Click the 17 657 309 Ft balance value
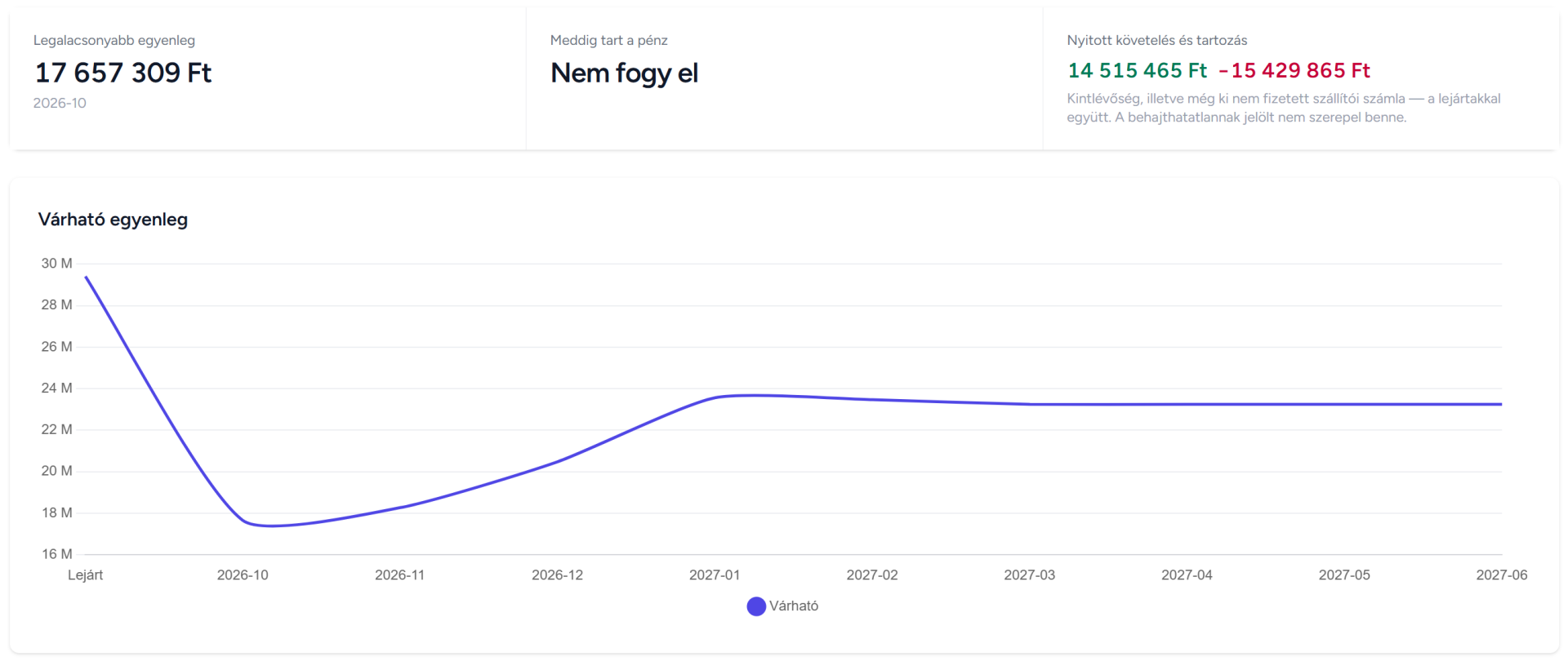The width and height of the screenshot is (1568, 670). tap(123, 73)
